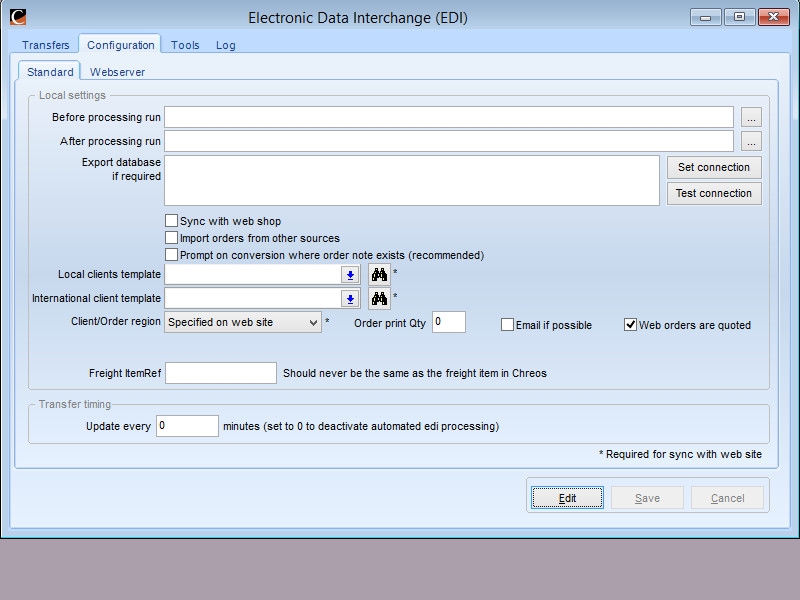
Task: Click the 'Local settings' group label
Action: (x=72, y=95)
